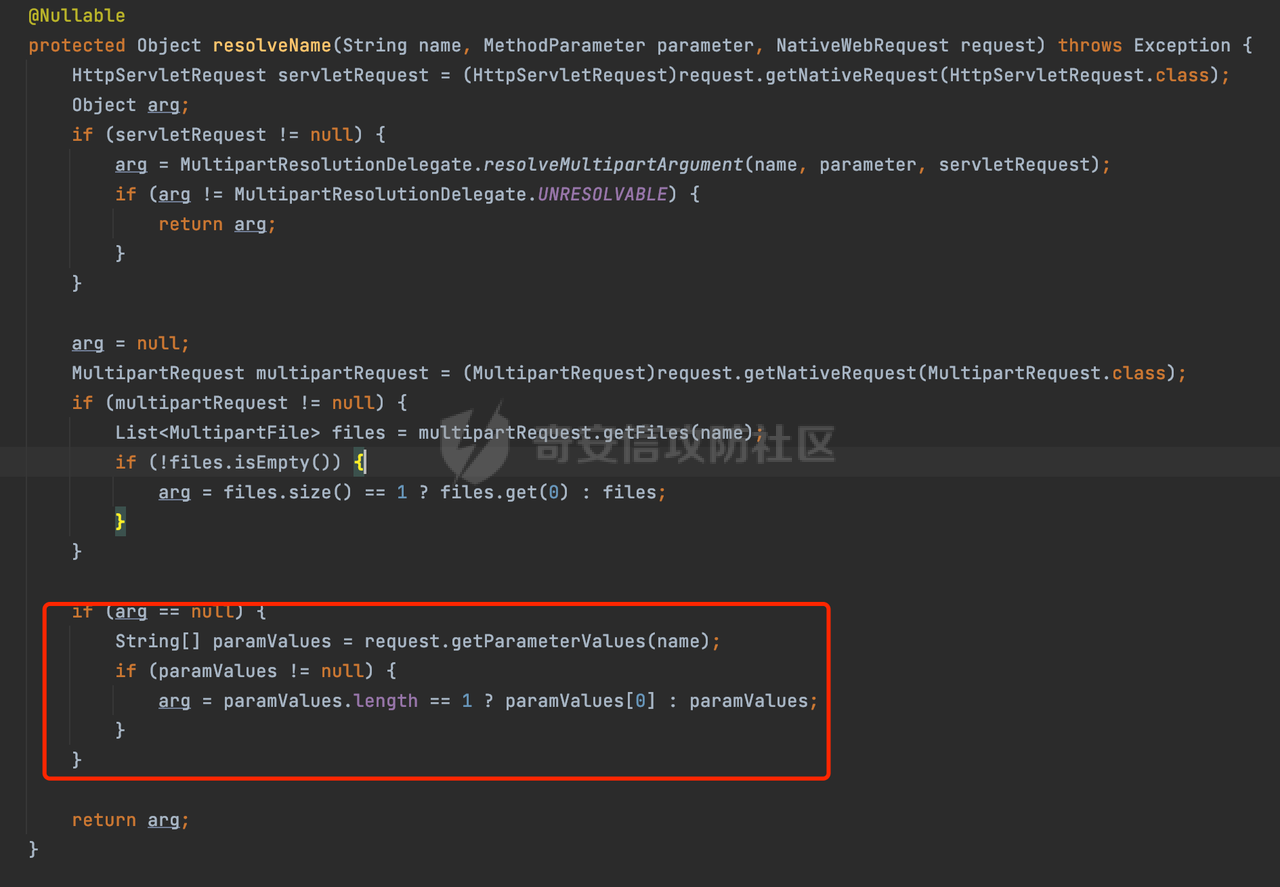This screenshot has width=1280, height=887.
Task: Click the purple length property of paramValues
Action: [x=386, y=701]
